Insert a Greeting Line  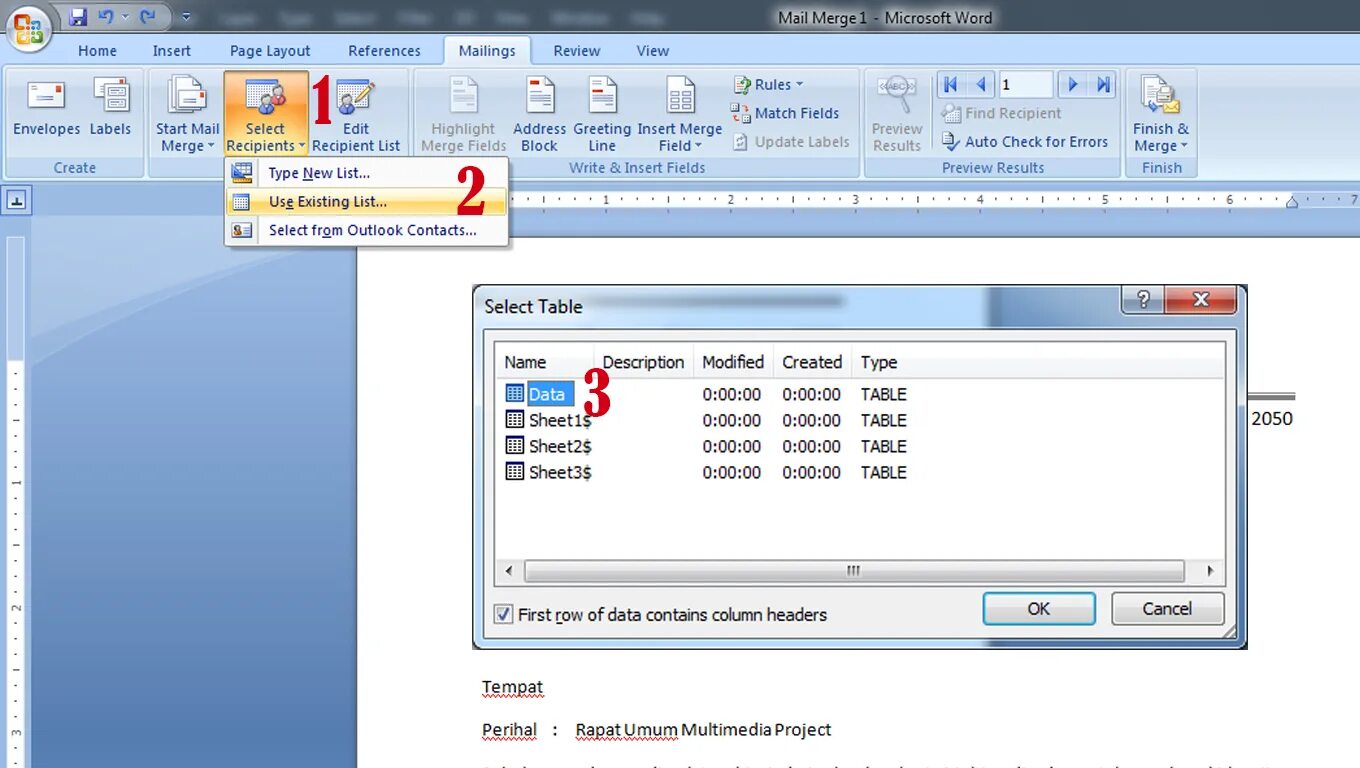602,114
